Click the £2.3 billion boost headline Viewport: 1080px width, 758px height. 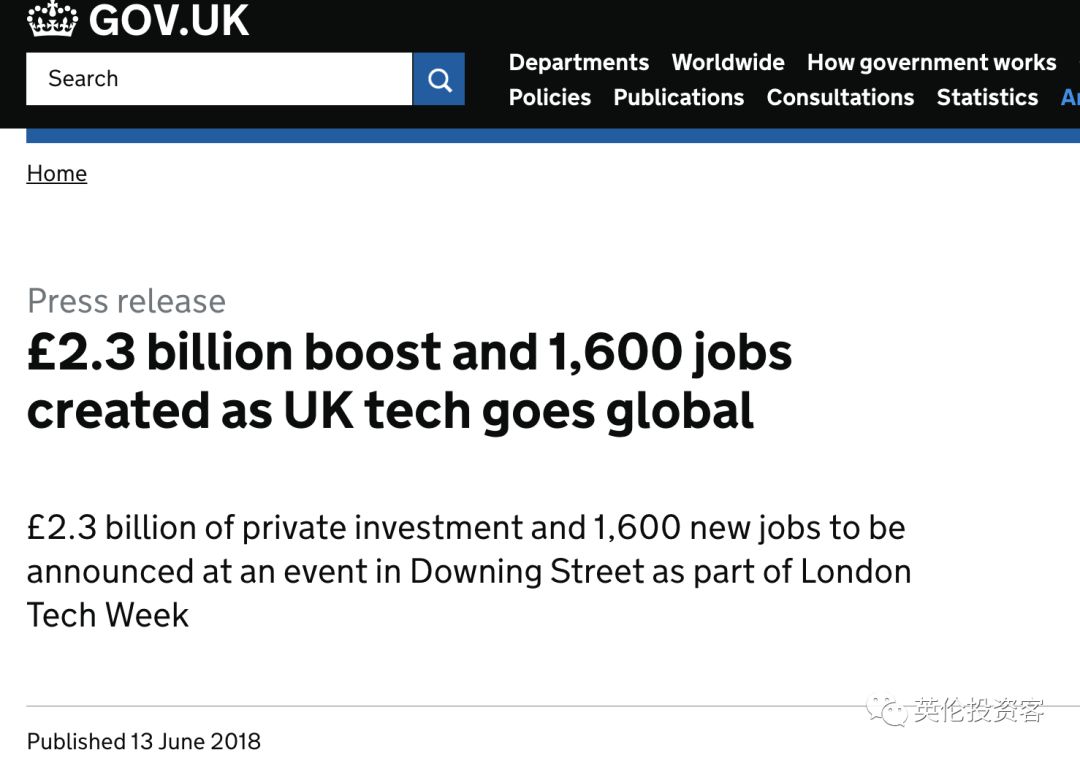410,381
